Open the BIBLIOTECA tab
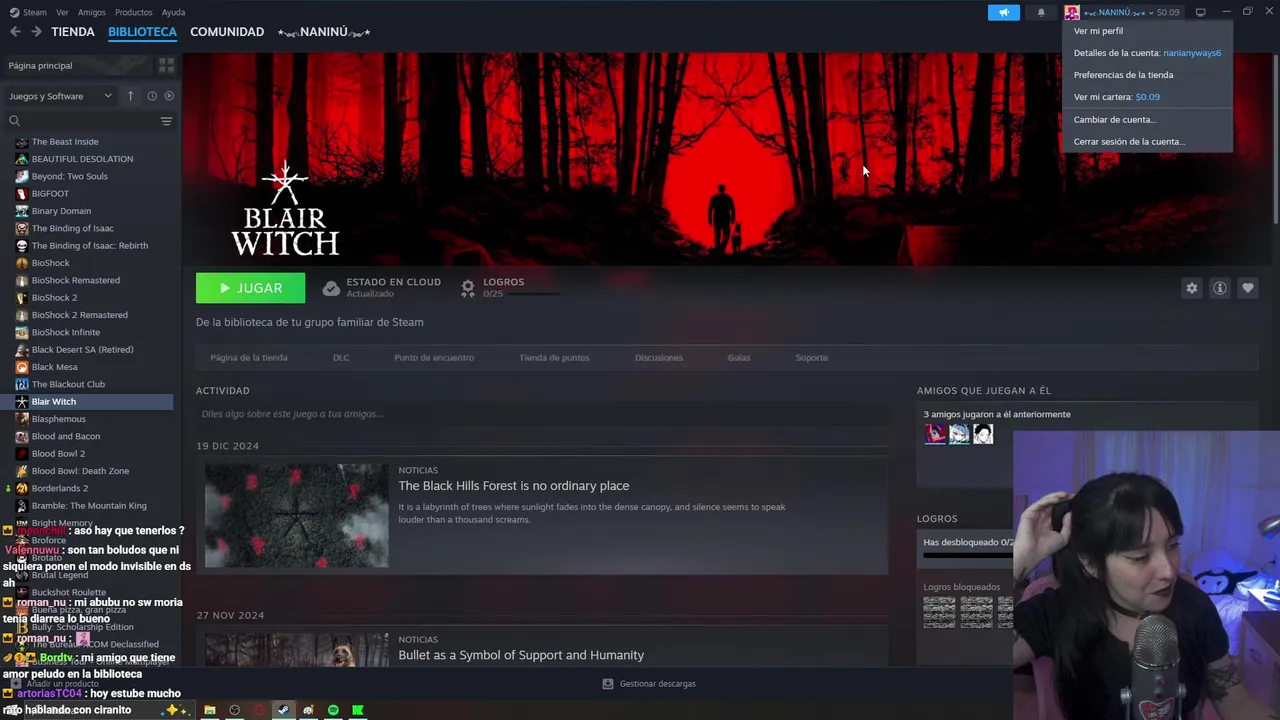 (x=142, y=32)
